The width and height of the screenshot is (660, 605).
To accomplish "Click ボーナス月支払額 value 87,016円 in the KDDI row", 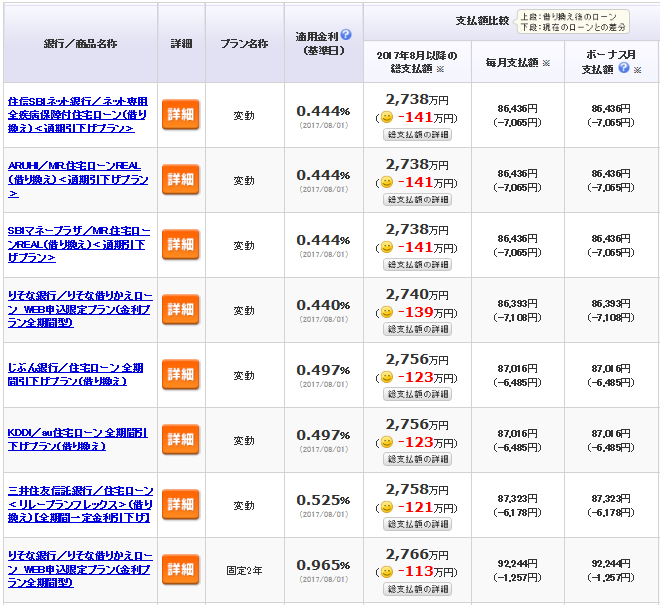I will [x=611, y=434].
